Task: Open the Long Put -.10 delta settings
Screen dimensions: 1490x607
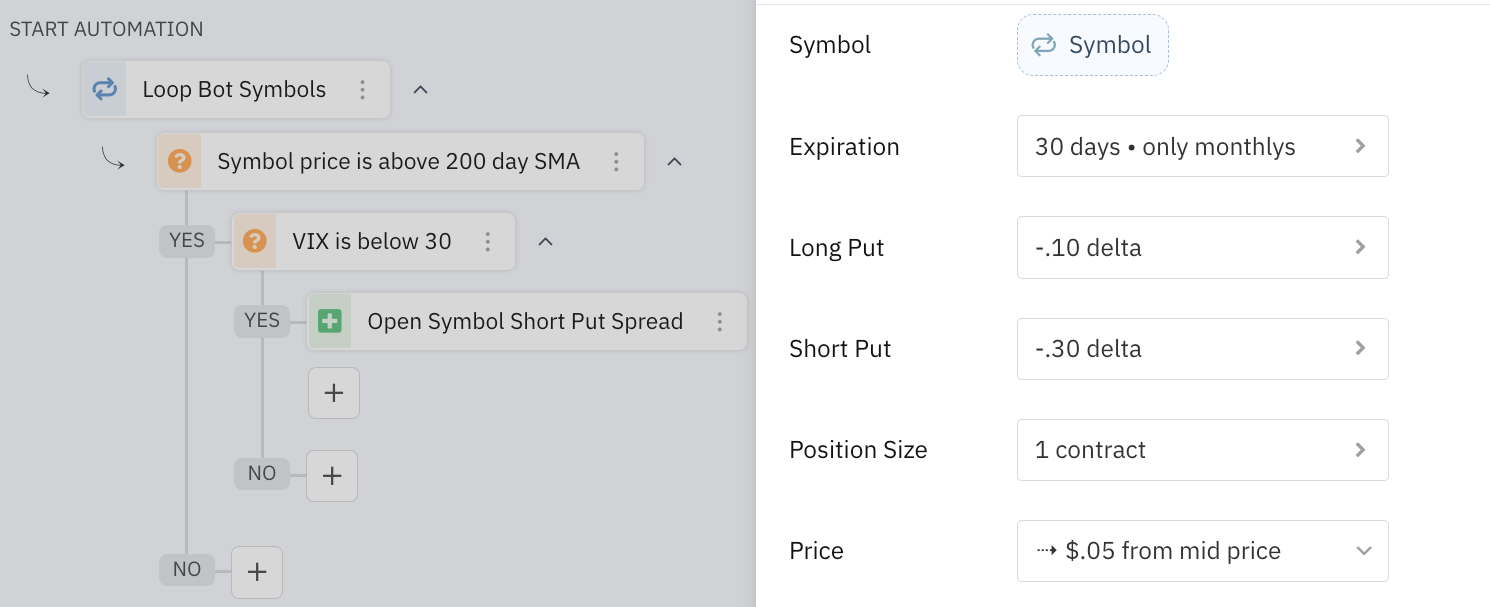Action: click(x=1202, y=247)
